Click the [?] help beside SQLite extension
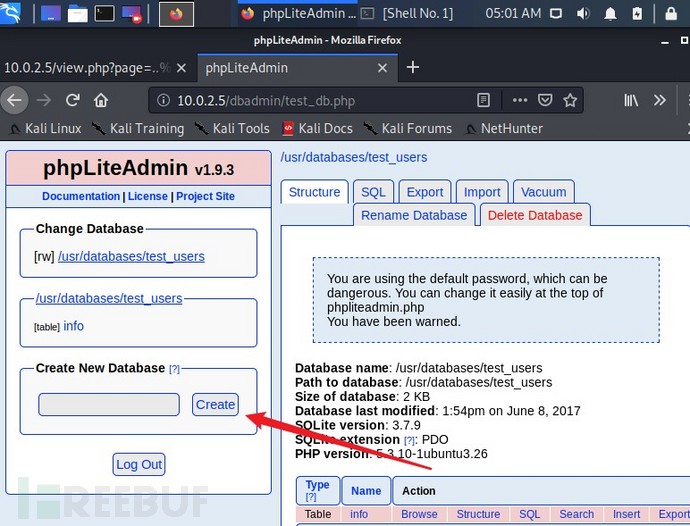690x526 pixels. point(409,440)
